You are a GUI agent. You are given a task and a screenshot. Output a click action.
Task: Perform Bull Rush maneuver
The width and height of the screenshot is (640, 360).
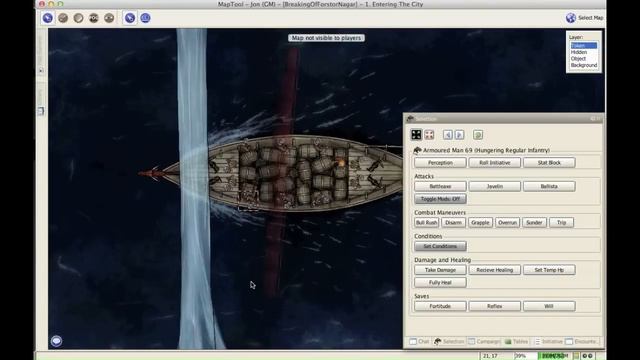point(426,222)
